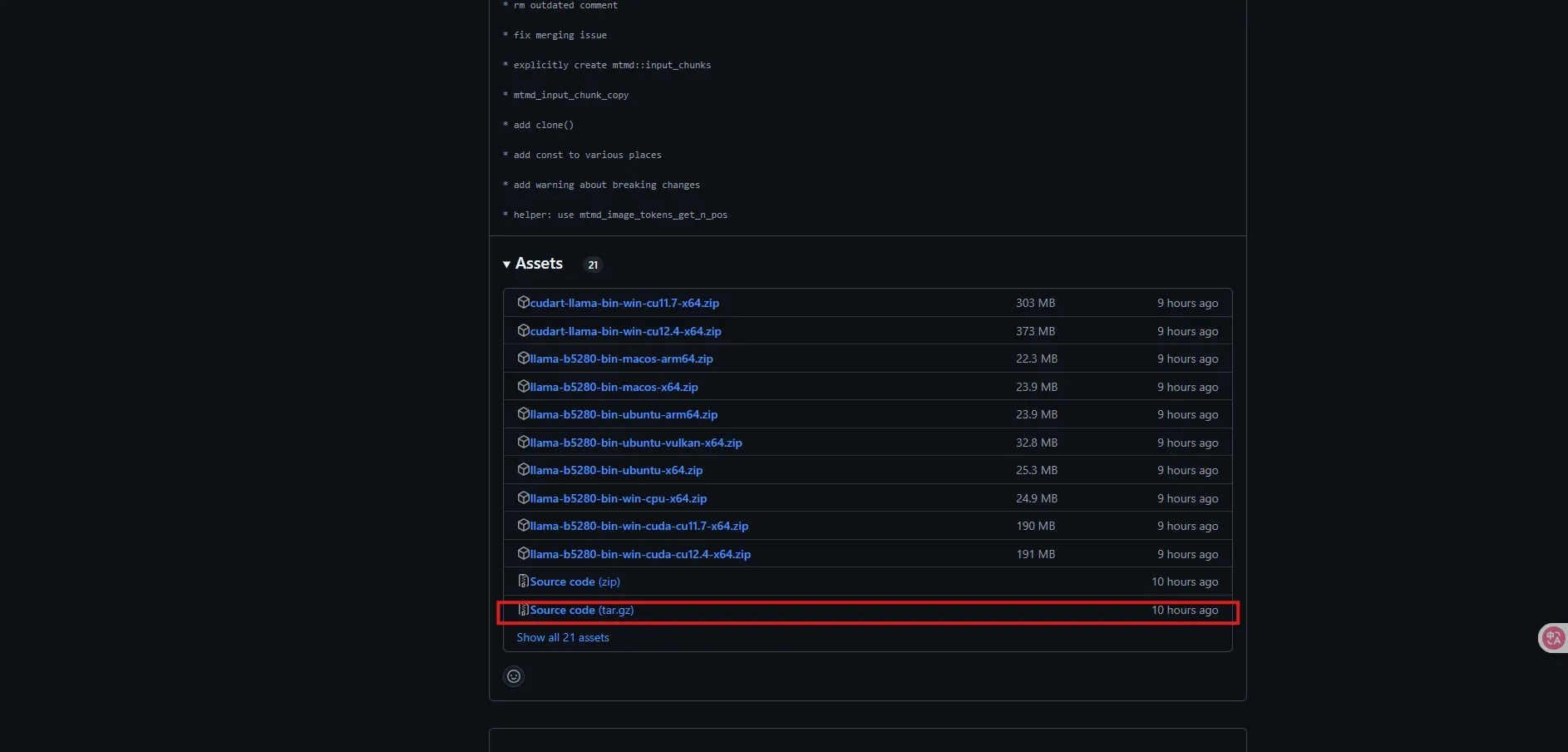Click archive icon beside Source code (tar.gz)

click(x=523, y=610)
